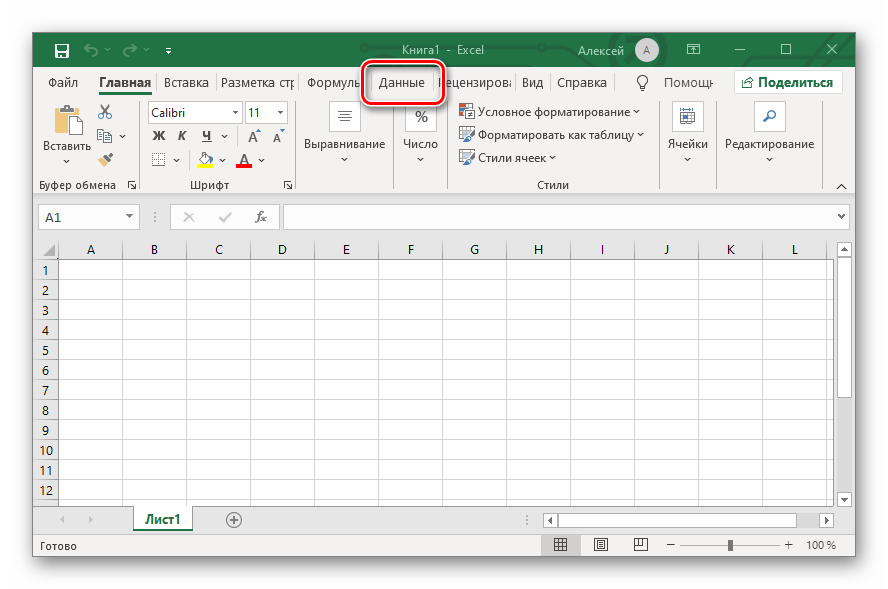The image size is (888, 589).
Task: Click the fill color paint bucket
Action: [206, 160]
